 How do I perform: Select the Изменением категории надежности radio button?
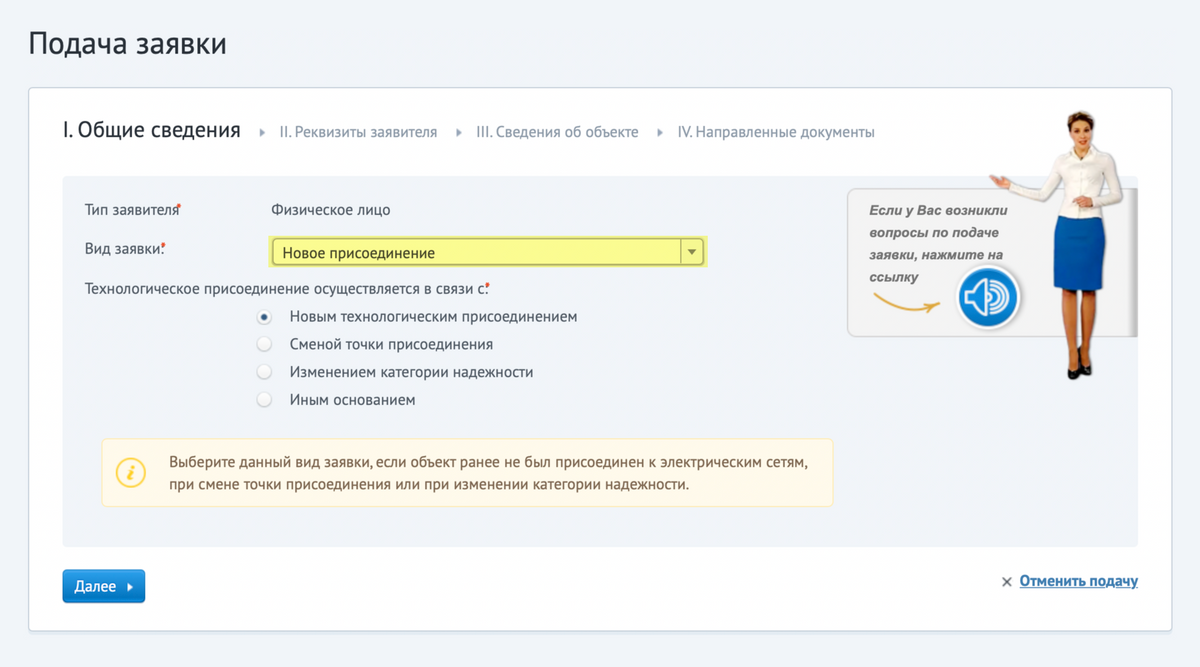click(264, 372)
